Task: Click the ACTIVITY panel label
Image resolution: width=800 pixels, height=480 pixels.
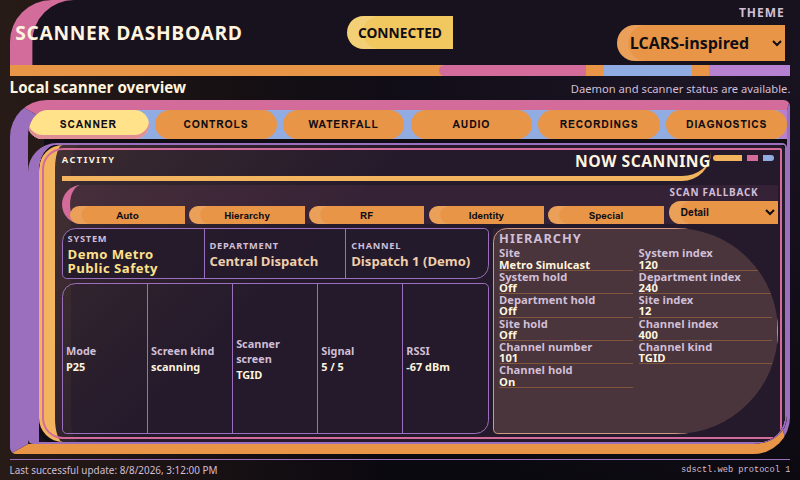Action: (88, 160)
